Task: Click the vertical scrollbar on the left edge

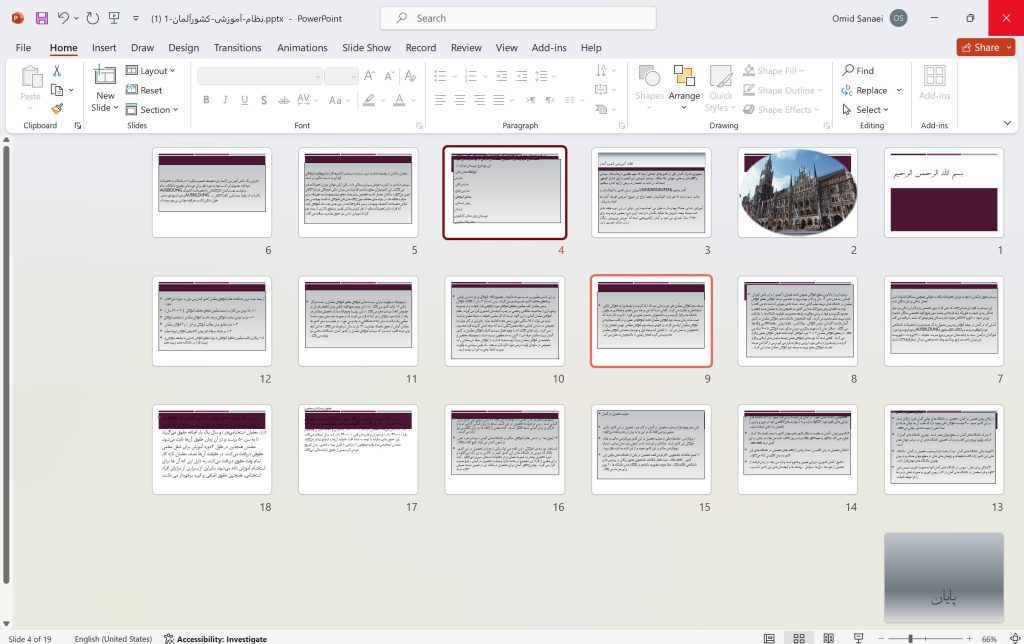Action: coord(6,364)
